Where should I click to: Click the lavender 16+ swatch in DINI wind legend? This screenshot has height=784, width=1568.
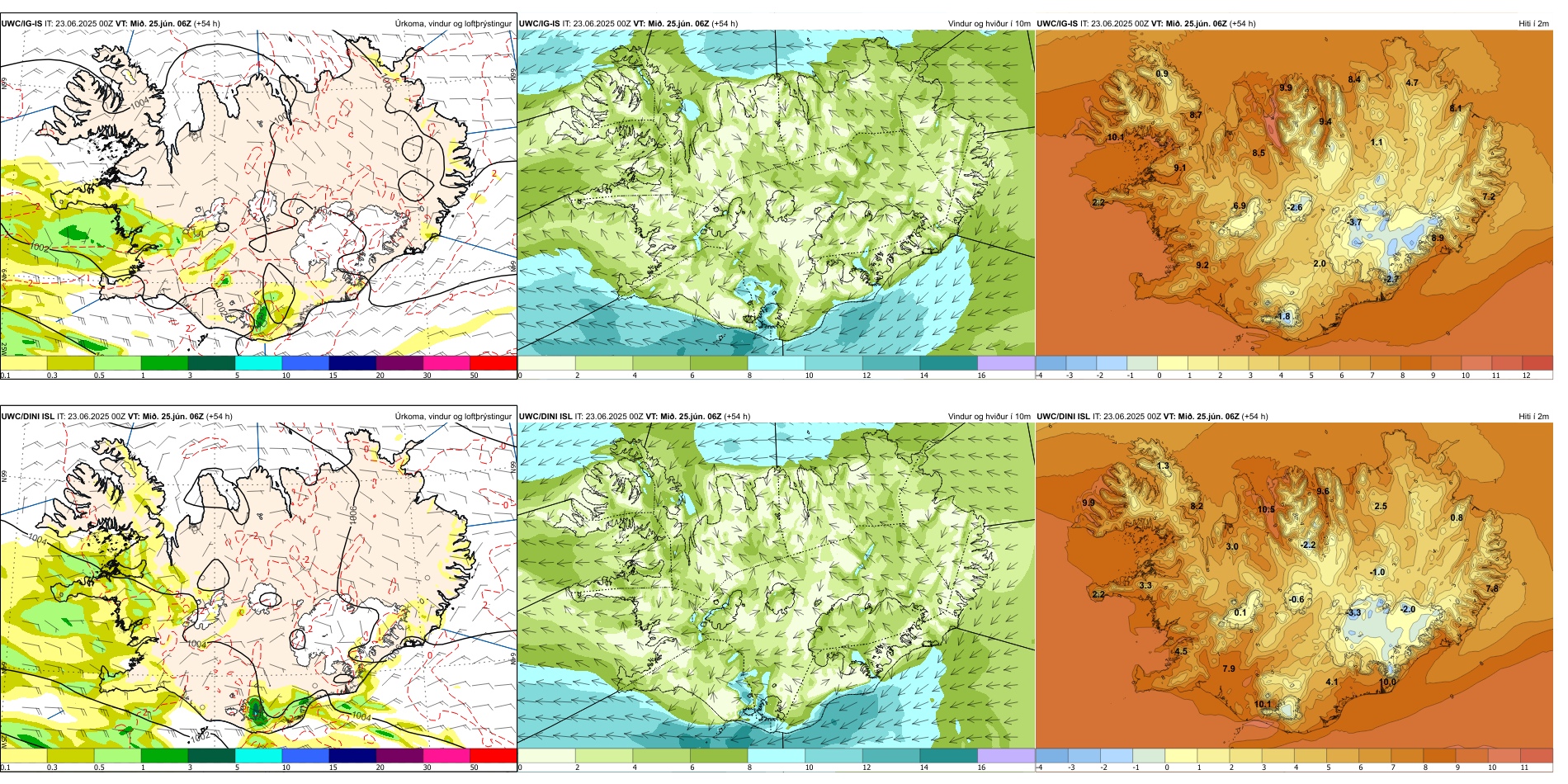(1006, 756)
